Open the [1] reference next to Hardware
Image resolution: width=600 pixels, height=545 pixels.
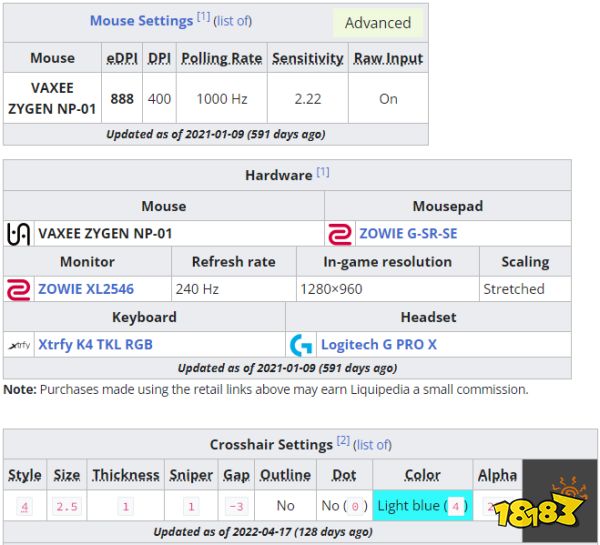323,172
